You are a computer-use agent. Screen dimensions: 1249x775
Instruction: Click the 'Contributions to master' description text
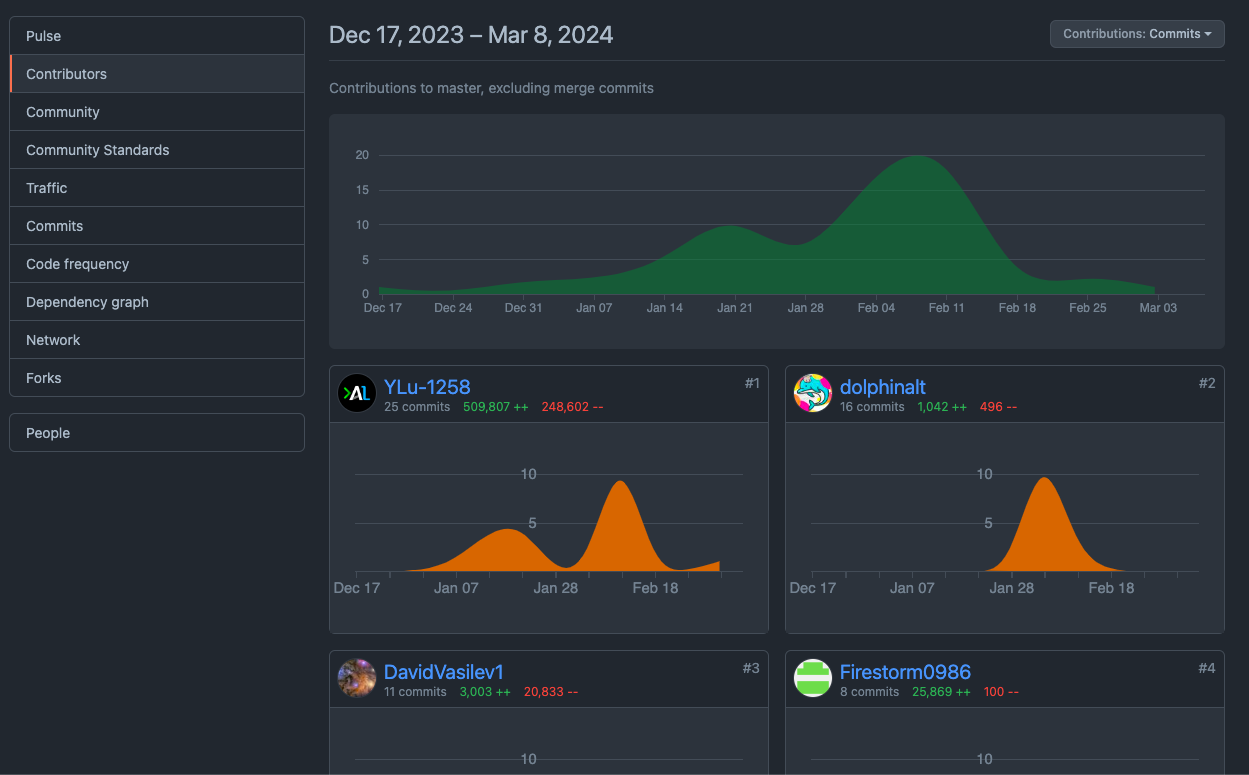[x=491, y=88]
